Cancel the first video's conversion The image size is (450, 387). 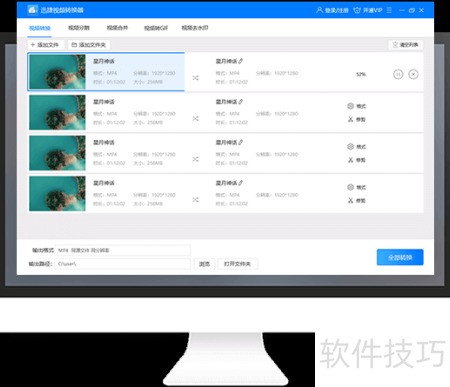click(x=413, y=74)
